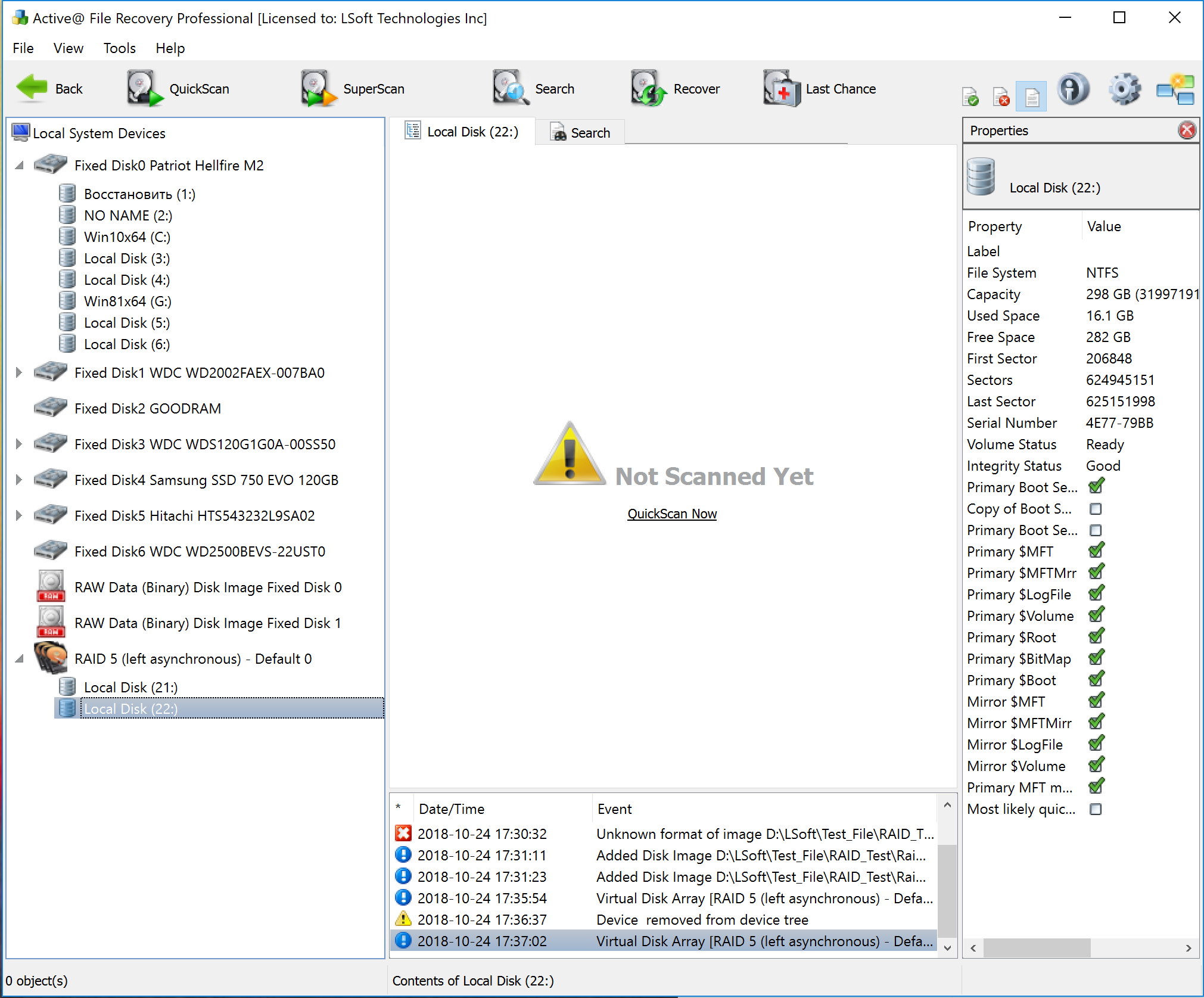Screen dimensions: 1204x998
Task: Toggle the Primary $LogFile checkbox
Action: click(x=1096, y=593)
